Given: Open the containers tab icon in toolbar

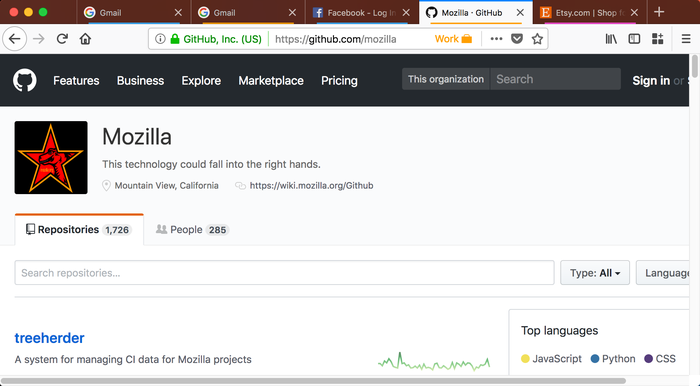Looking at the screenshot, I should click(657, 39).
